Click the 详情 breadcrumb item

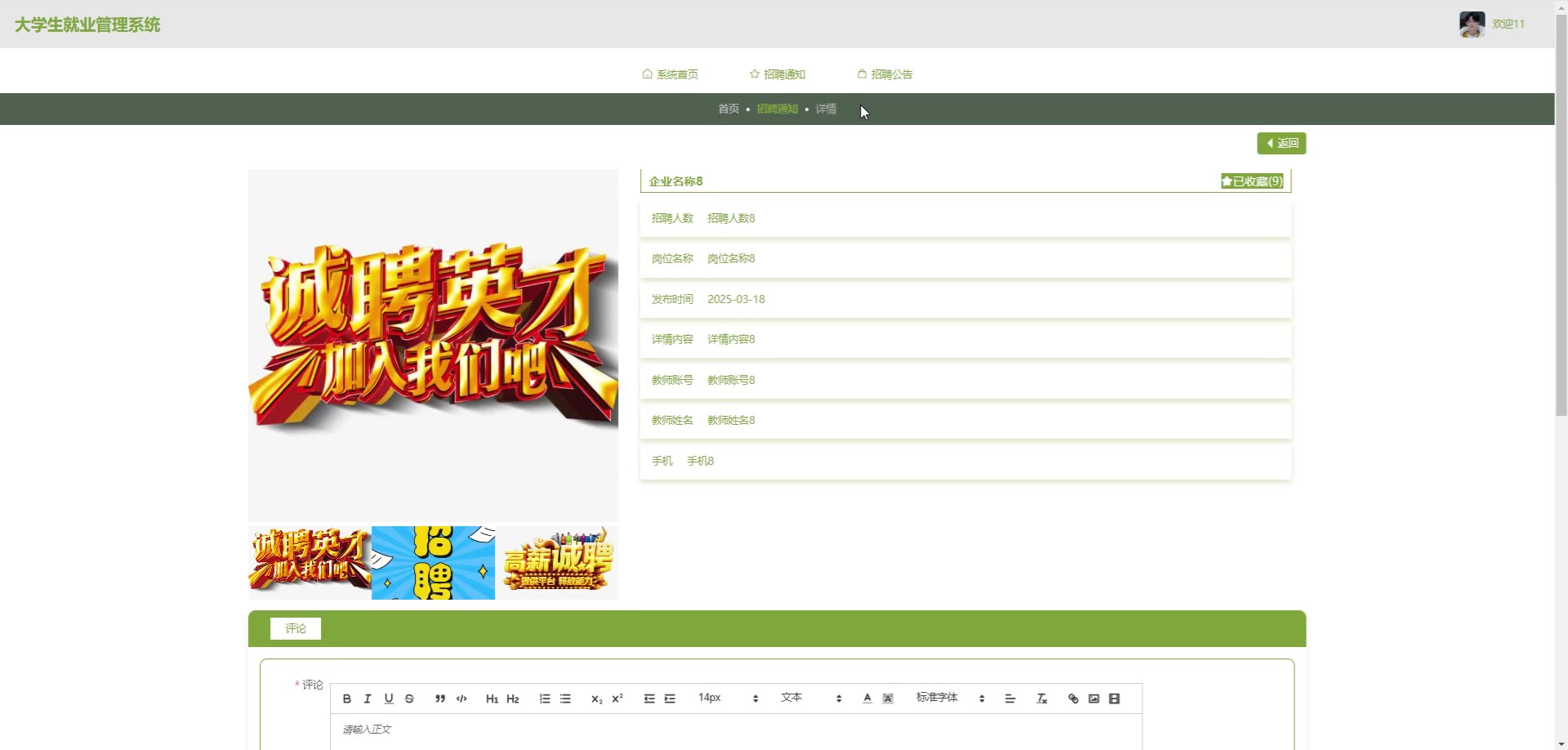pyautogui.click(x=826, y=109)
